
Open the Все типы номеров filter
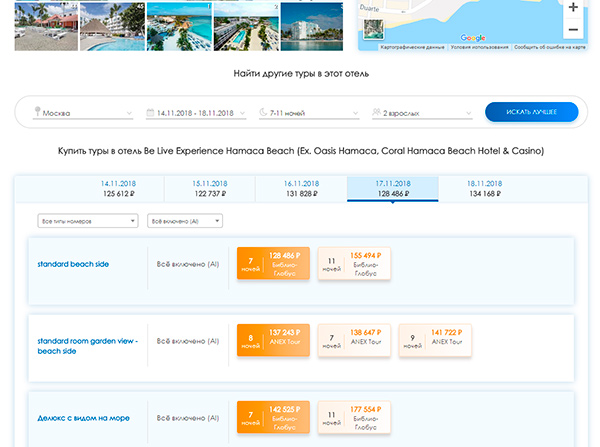87,220
